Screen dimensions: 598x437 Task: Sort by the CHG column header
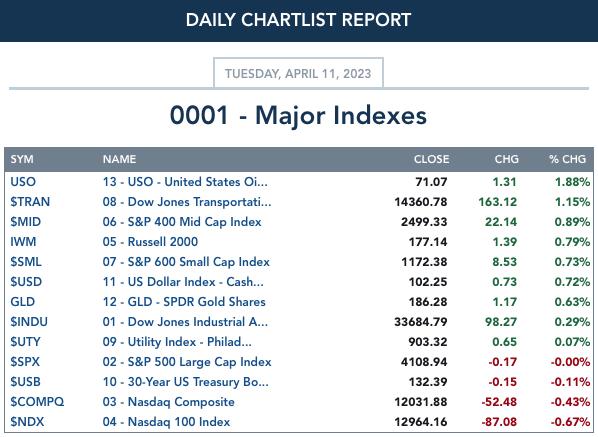(x=506, y=159)
